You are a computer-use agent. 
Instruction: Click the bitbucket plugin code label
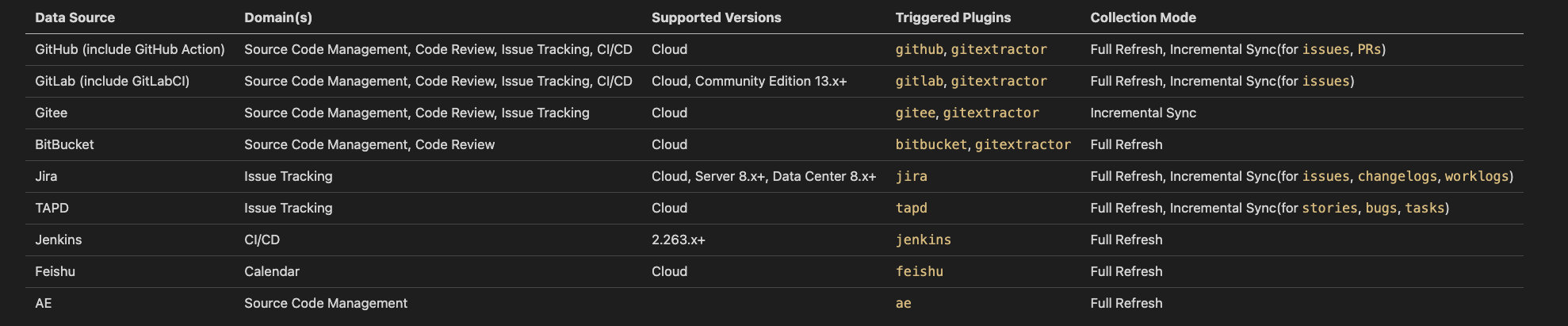click(x=931, y=144)
